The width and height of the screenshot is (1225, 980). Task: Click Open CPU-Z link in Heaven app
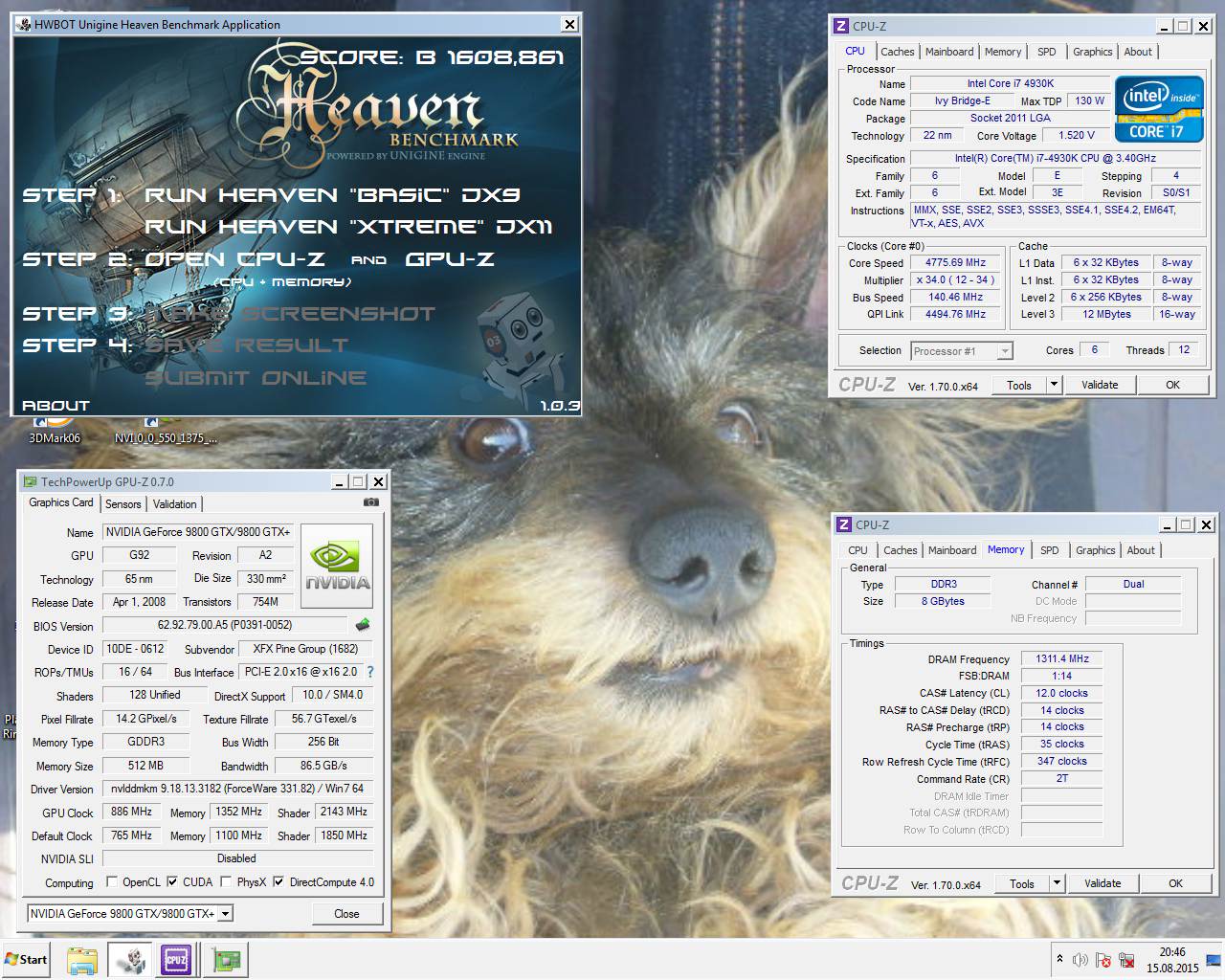[234, 259]
